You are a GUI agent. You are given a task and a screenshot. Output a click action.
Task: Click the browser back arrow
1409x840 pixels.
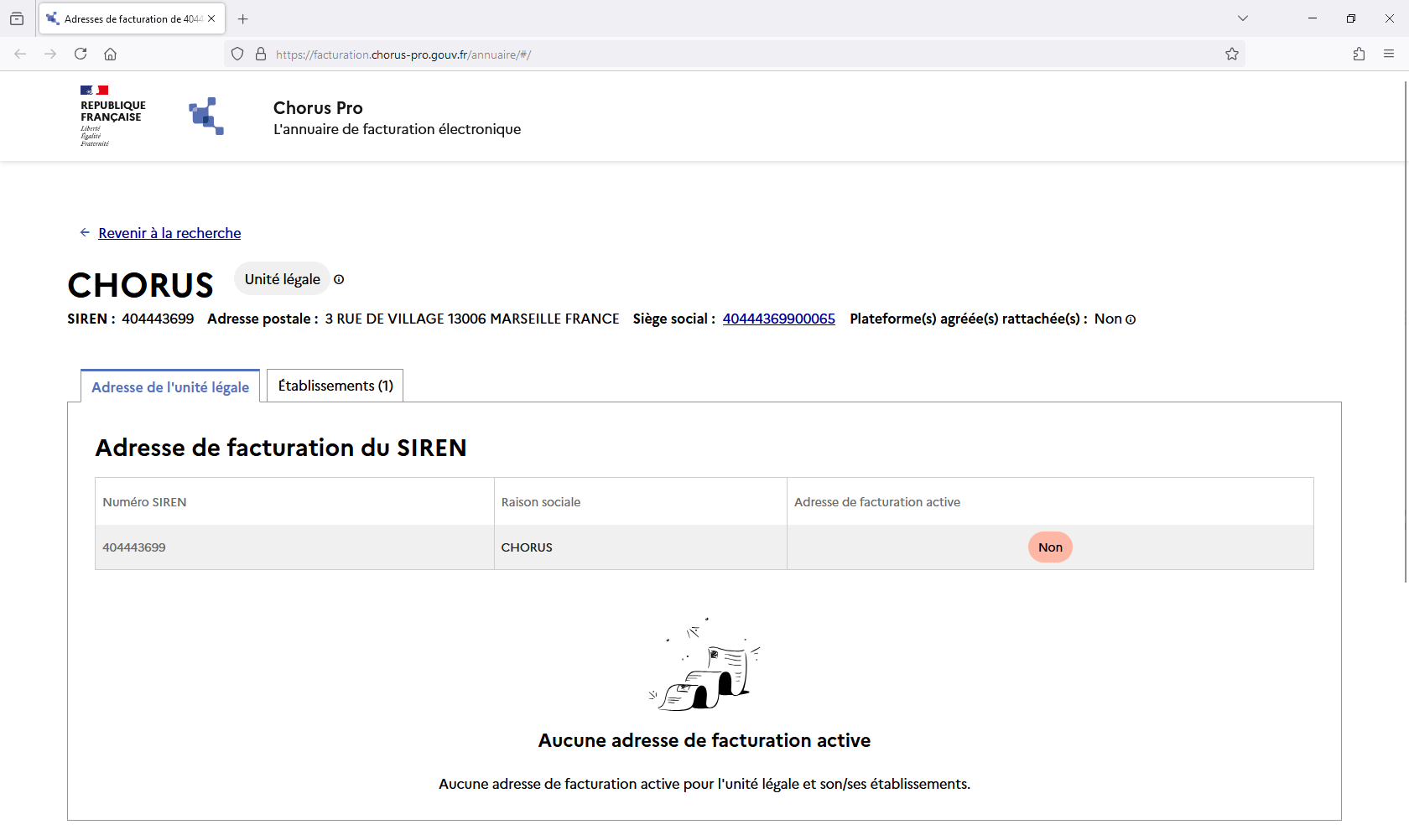(20, 54)
